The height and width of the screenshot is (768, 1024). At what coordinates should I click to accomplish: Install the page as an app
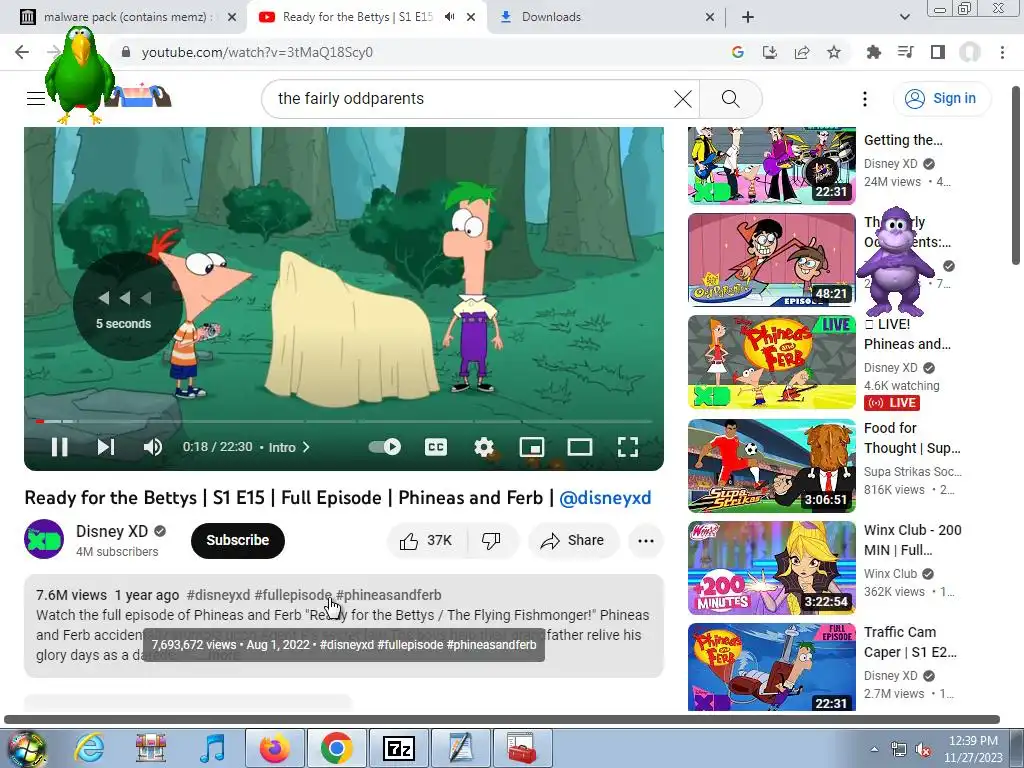pos(770,52)
